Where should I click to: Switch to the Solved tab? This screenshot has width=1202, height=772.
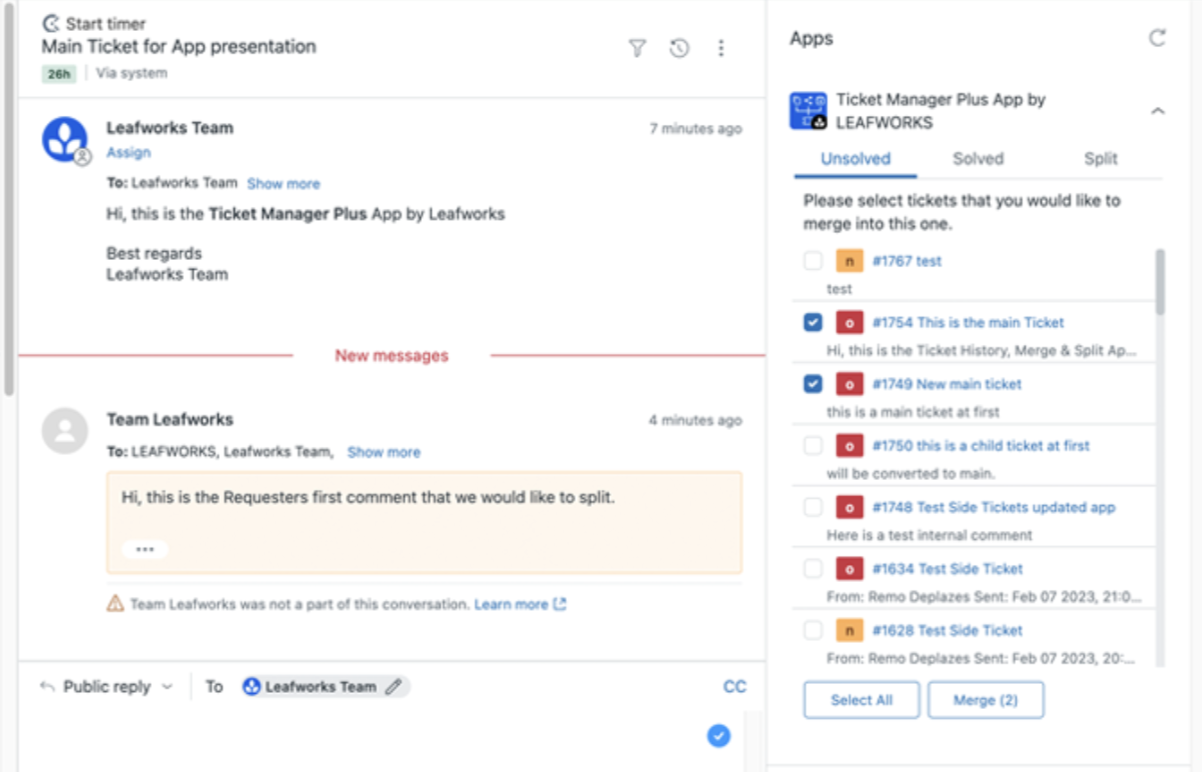tap(978, 159)
